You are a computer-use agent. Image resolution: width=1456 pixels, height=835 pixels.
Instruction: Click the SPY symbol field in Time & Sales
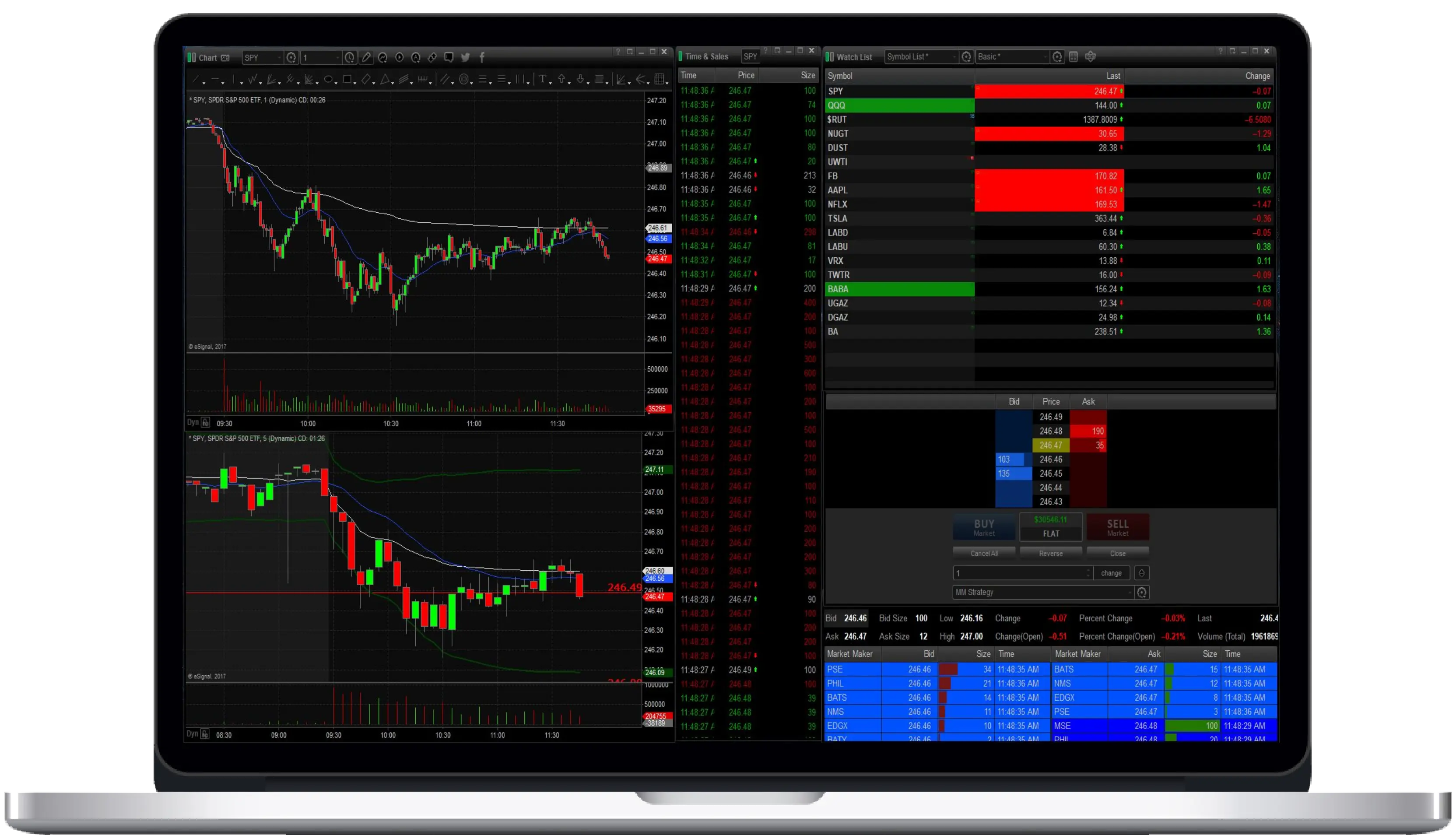click(x=750, y=56)
